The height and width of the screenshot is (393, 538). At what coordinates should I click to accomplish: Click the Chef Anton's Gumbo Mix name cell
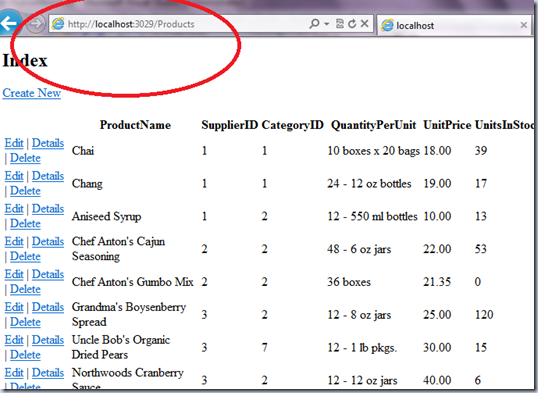pos(132,282)
